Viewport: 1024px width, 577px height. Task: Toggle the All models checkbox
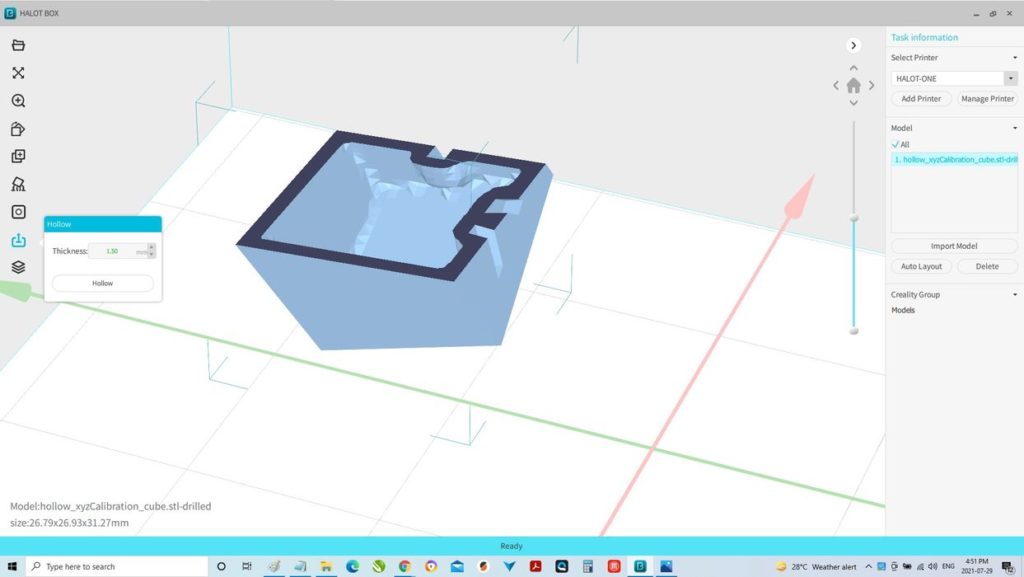(x=896, y=144)
